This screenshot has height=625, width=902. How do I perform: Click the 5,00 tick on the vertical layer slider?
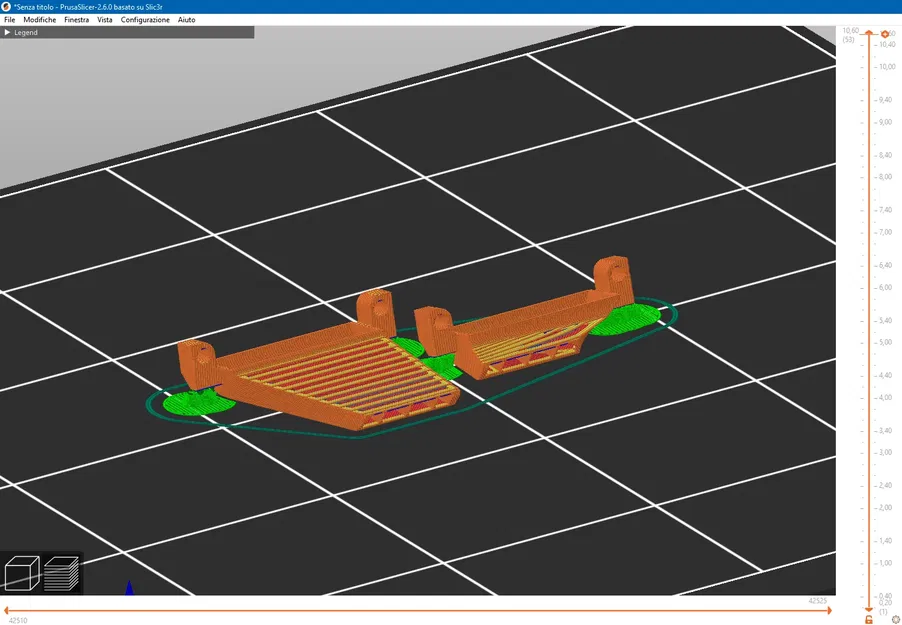click(886, 342)
